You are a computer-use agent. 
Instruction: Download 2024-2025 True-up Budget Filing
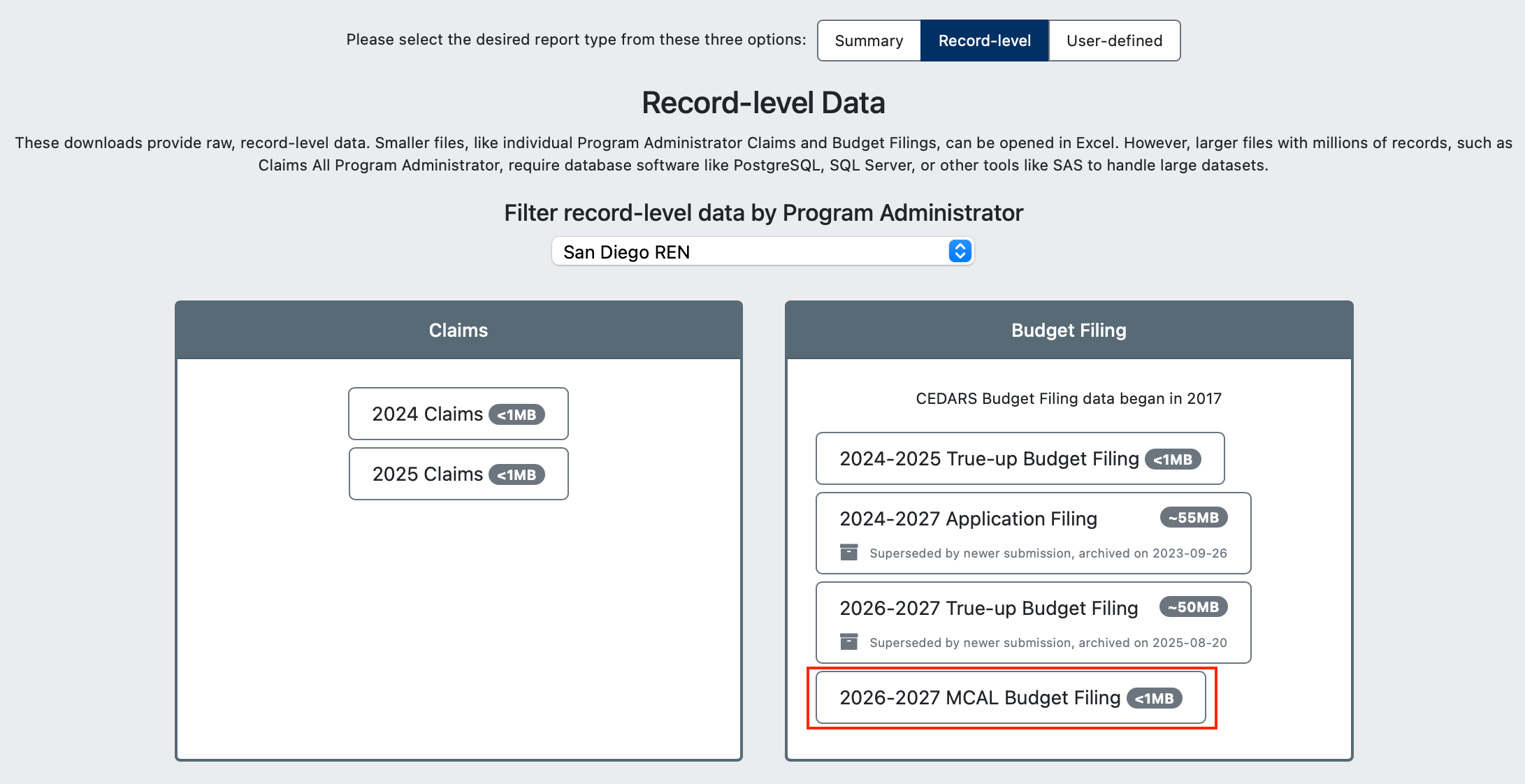(x=988, y=458)
